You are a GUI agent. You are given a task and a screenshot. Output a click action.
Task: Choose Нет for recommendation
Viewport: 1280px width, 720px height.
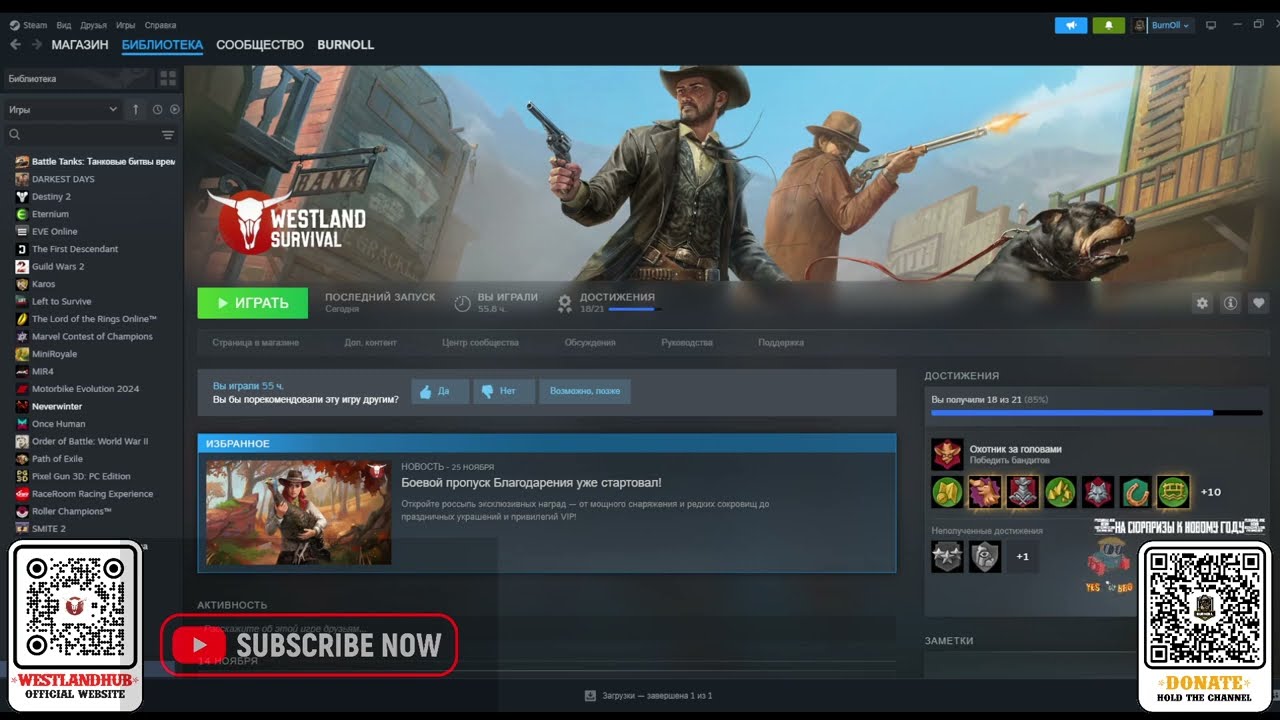[504, 391]
